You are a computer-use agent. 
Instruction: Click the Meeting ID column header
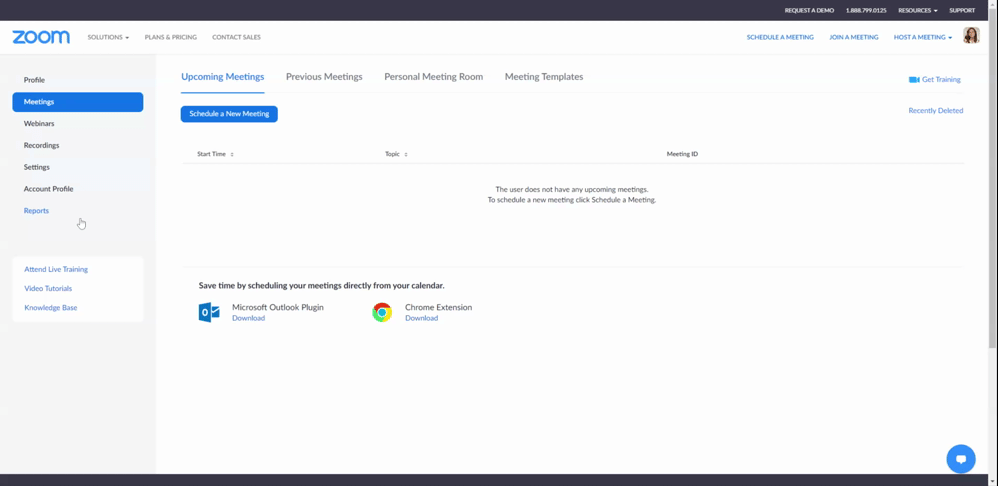[x=682, y=154]
